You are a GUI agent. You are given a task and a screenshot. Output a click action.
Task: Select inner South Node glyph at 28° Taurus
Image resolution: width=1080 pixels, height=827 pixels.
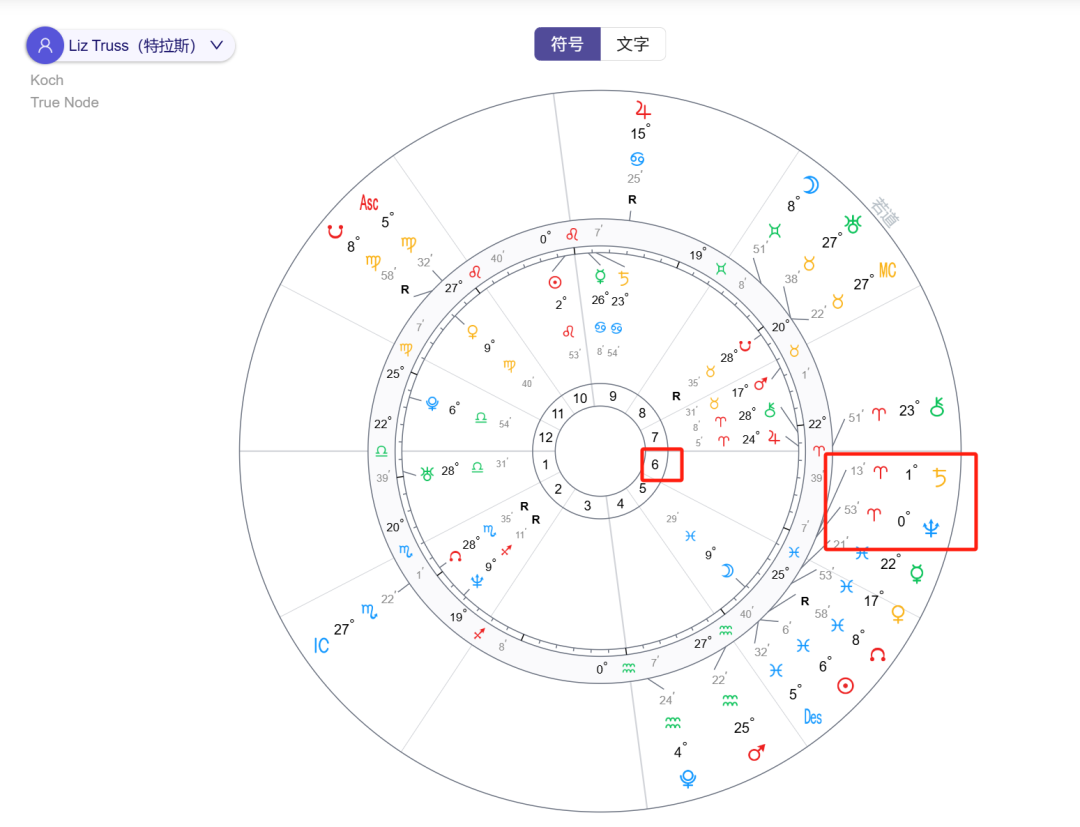[745, 345]
